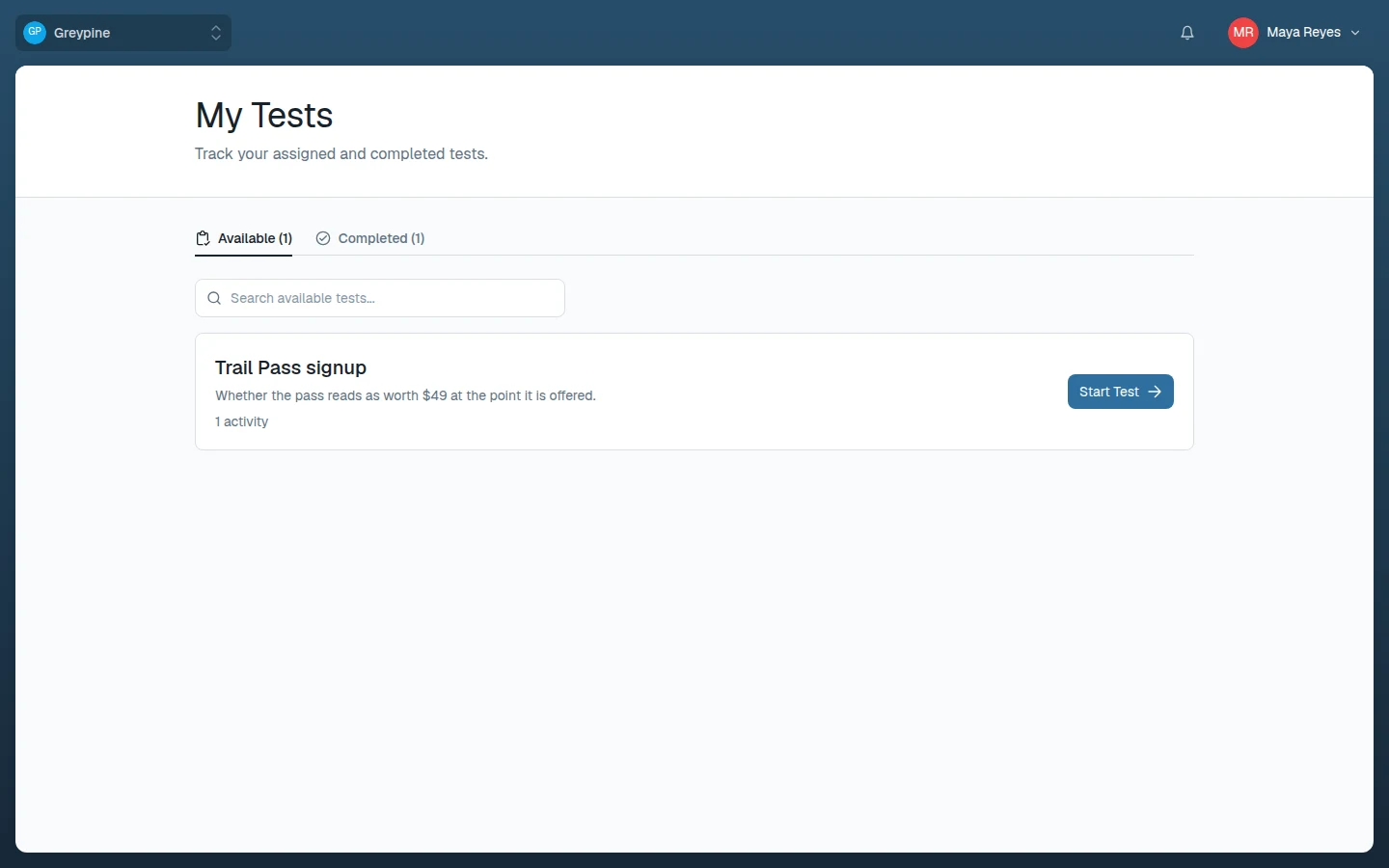The height and width of the screenshot is (868, 1389).
Task: Click 'Track your assigned and completed tests.' subtitle
Action: pyautogui.click(x=341, y=154)
